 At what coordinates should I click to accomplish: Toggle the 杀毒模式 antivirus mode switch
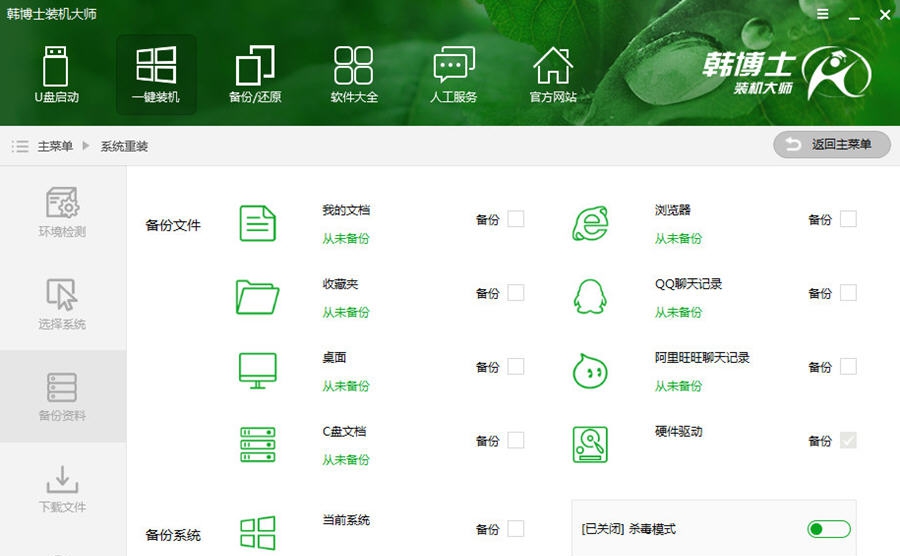pos(828,529)
